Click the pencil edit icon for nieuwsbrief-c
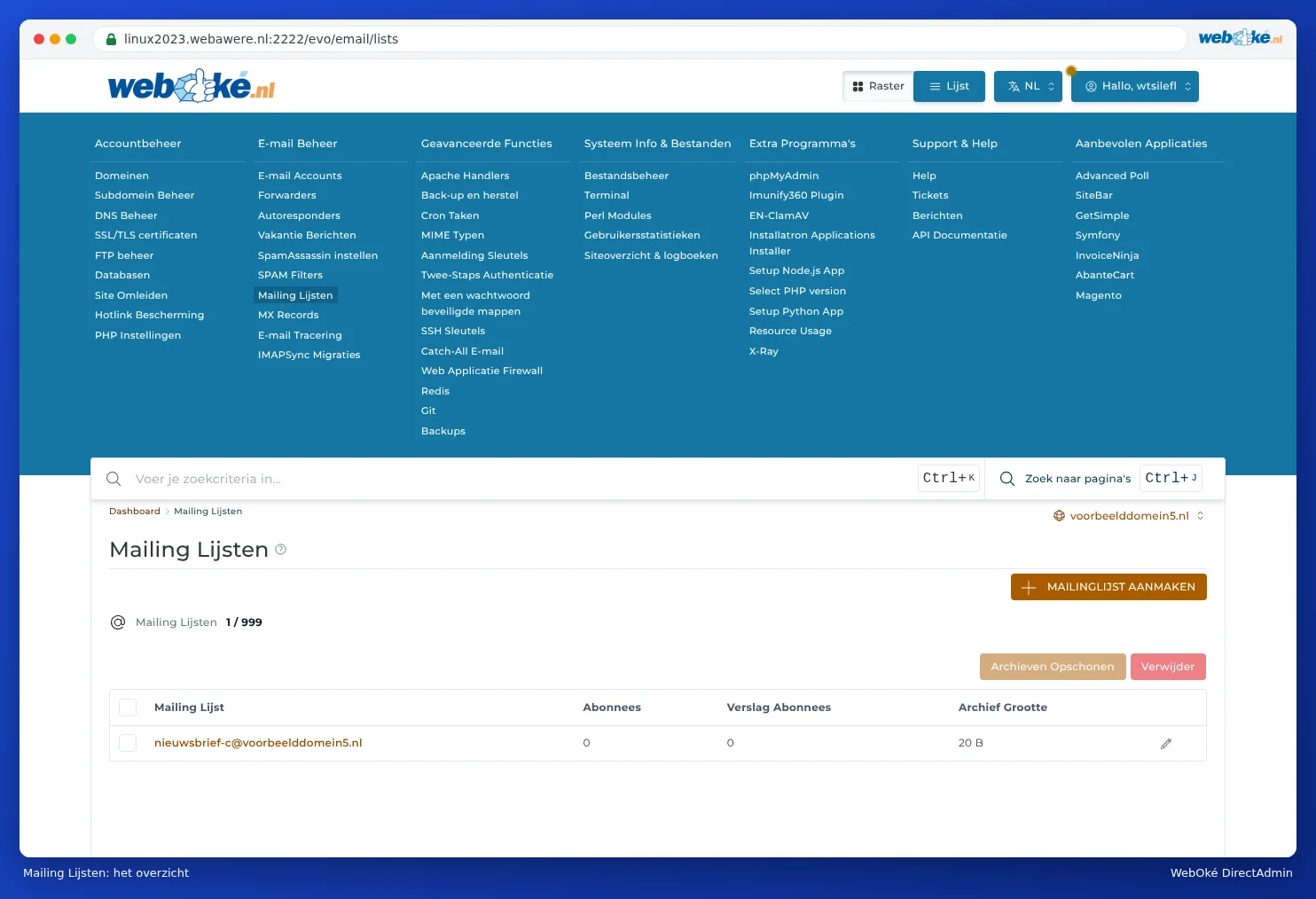 pyautogui.click(x=1166, y=744)
